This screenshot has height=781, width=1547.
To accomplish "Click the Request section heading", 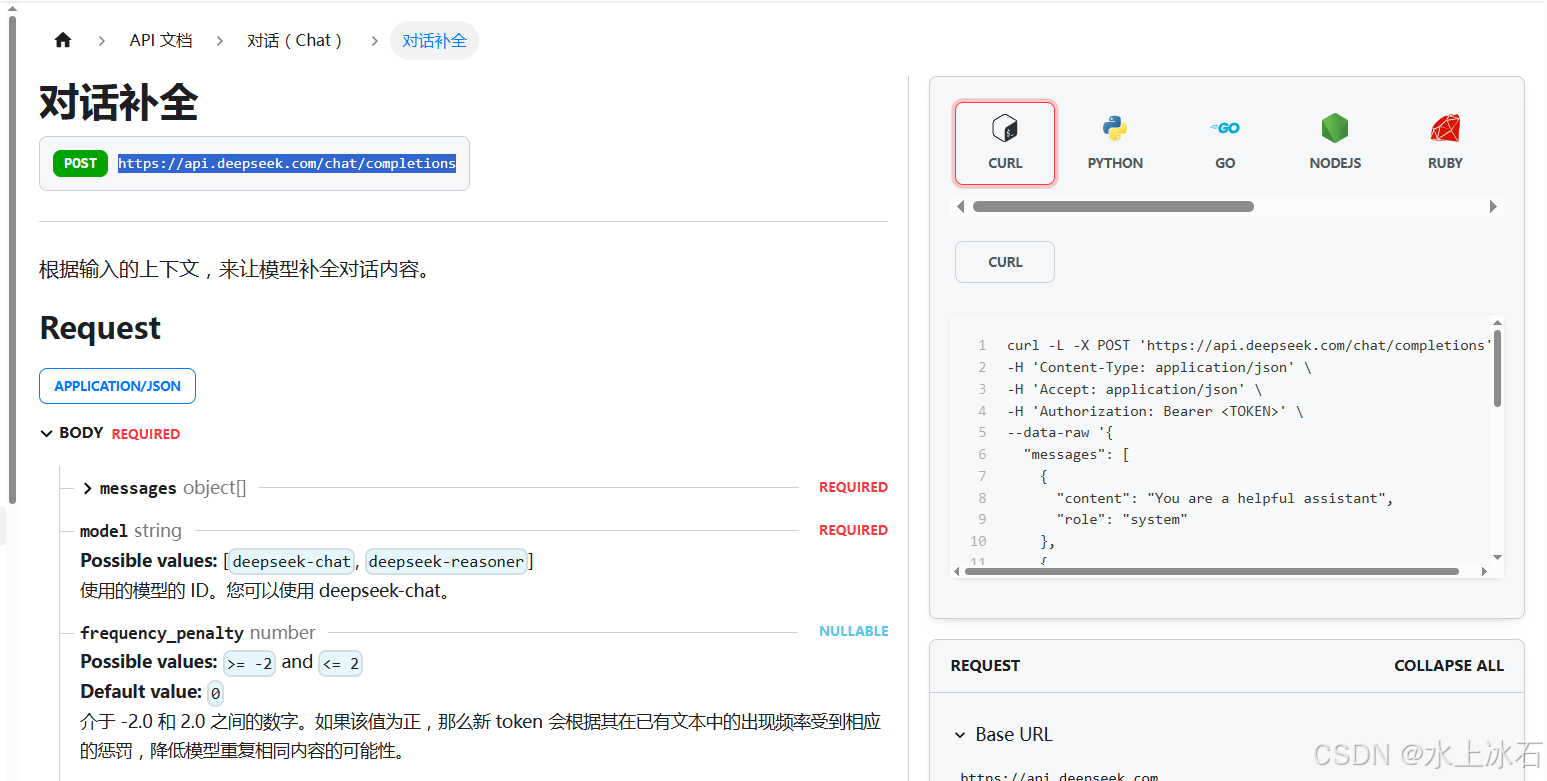I will tap(100, 328).
